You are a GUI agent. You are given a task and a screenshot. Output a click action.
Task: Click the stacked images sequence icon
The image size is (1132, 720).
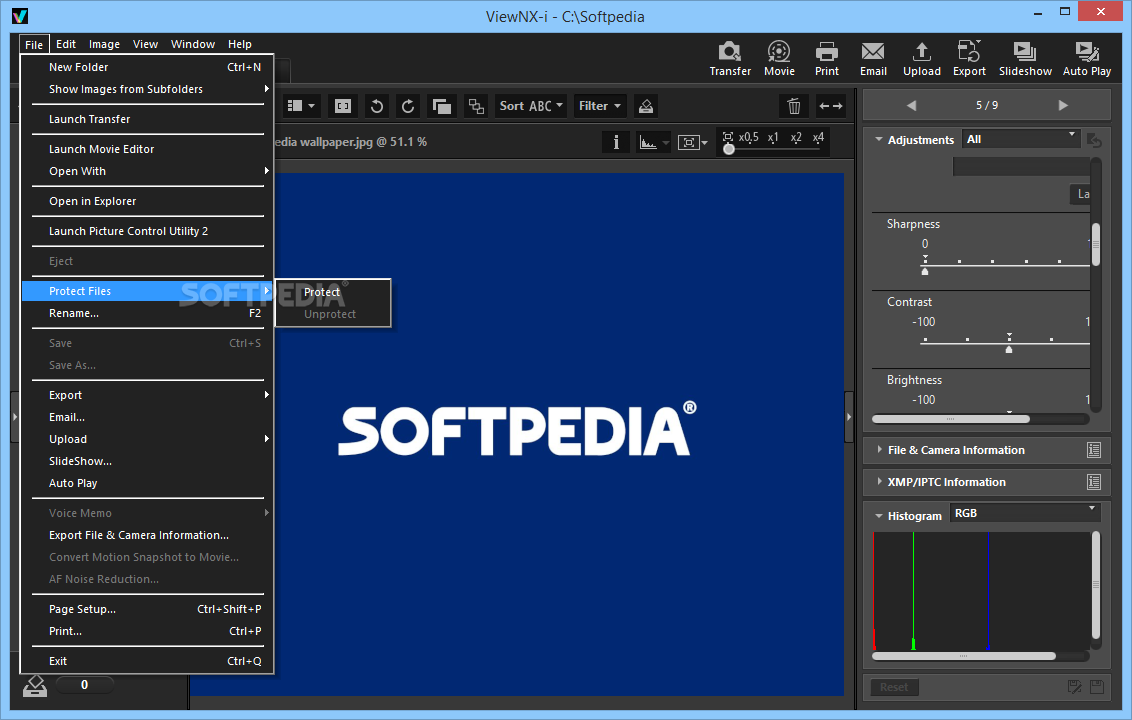[441, 106]
